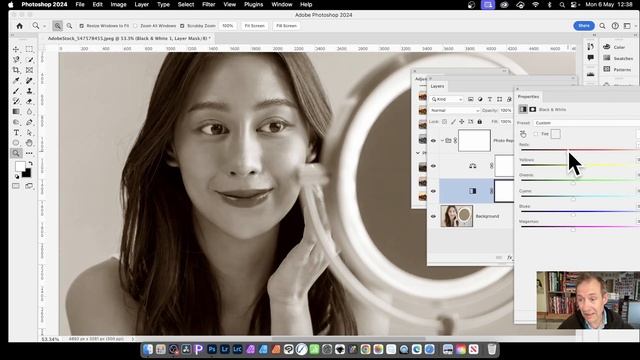Open the Preset dropdown in Properties
This screenshot has height=360, width=640.
tap(586, 123)
